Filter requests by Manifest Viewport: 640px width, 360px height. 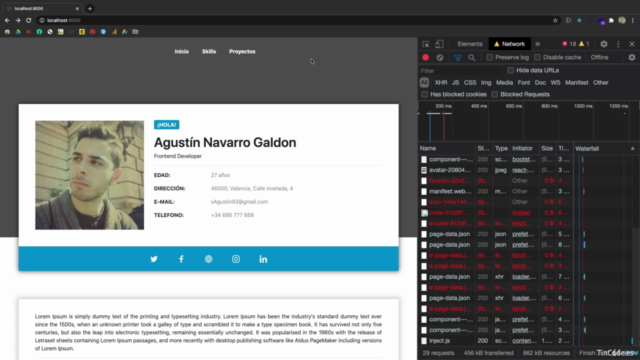[577, 82]
